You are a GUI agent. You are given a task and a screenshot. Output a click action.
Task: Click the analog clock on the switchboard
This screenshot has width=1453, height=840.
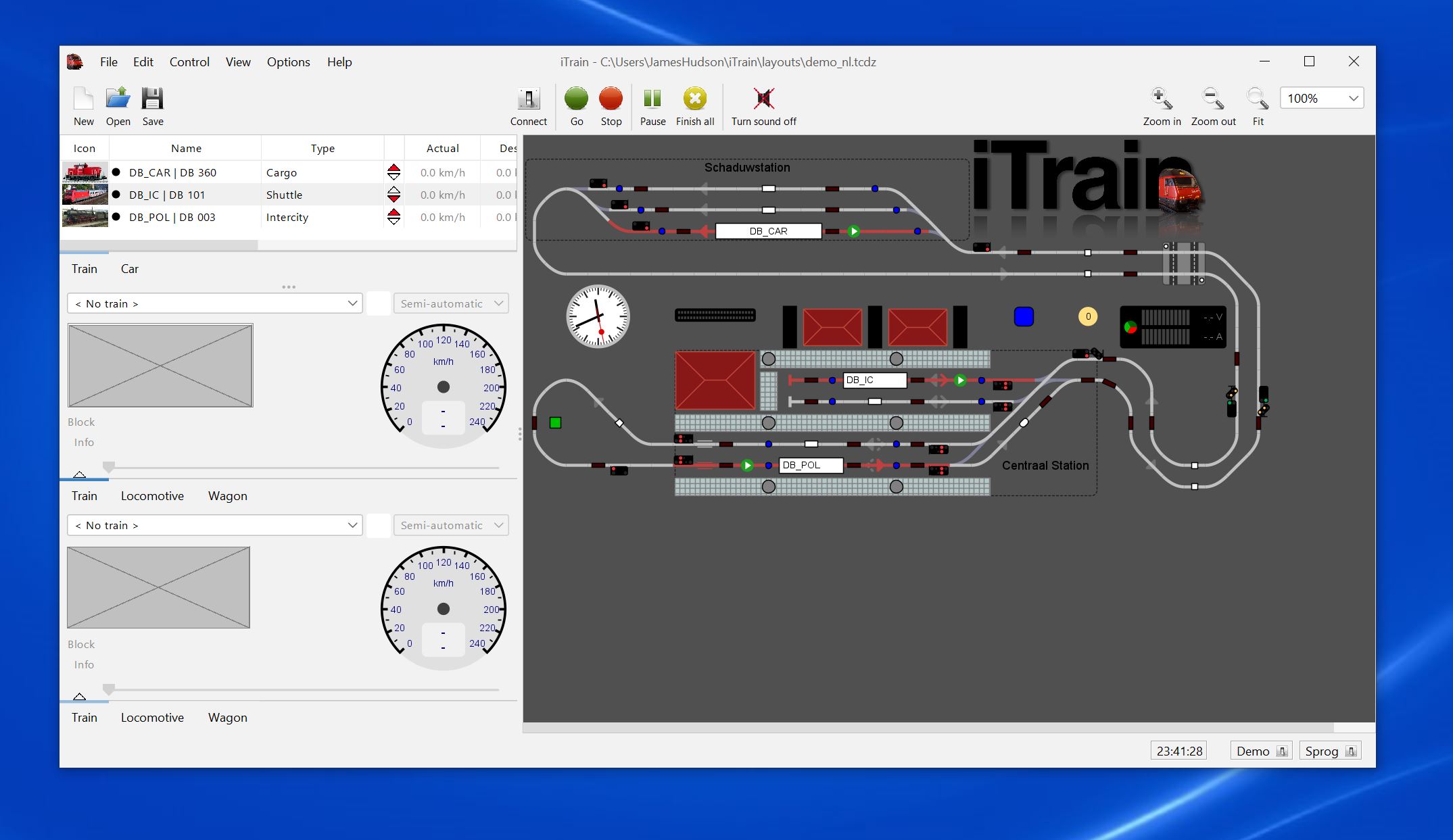coord(598,316)
